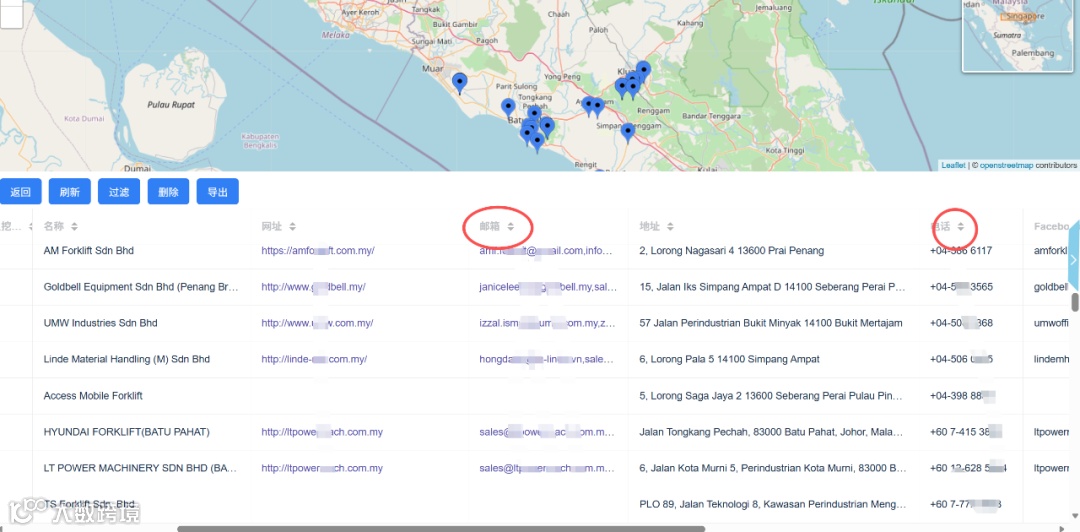Screen dimensions: 1080x532
Task: Click address 6, Jalan Kota Murni 5
Action: (773, 469)
